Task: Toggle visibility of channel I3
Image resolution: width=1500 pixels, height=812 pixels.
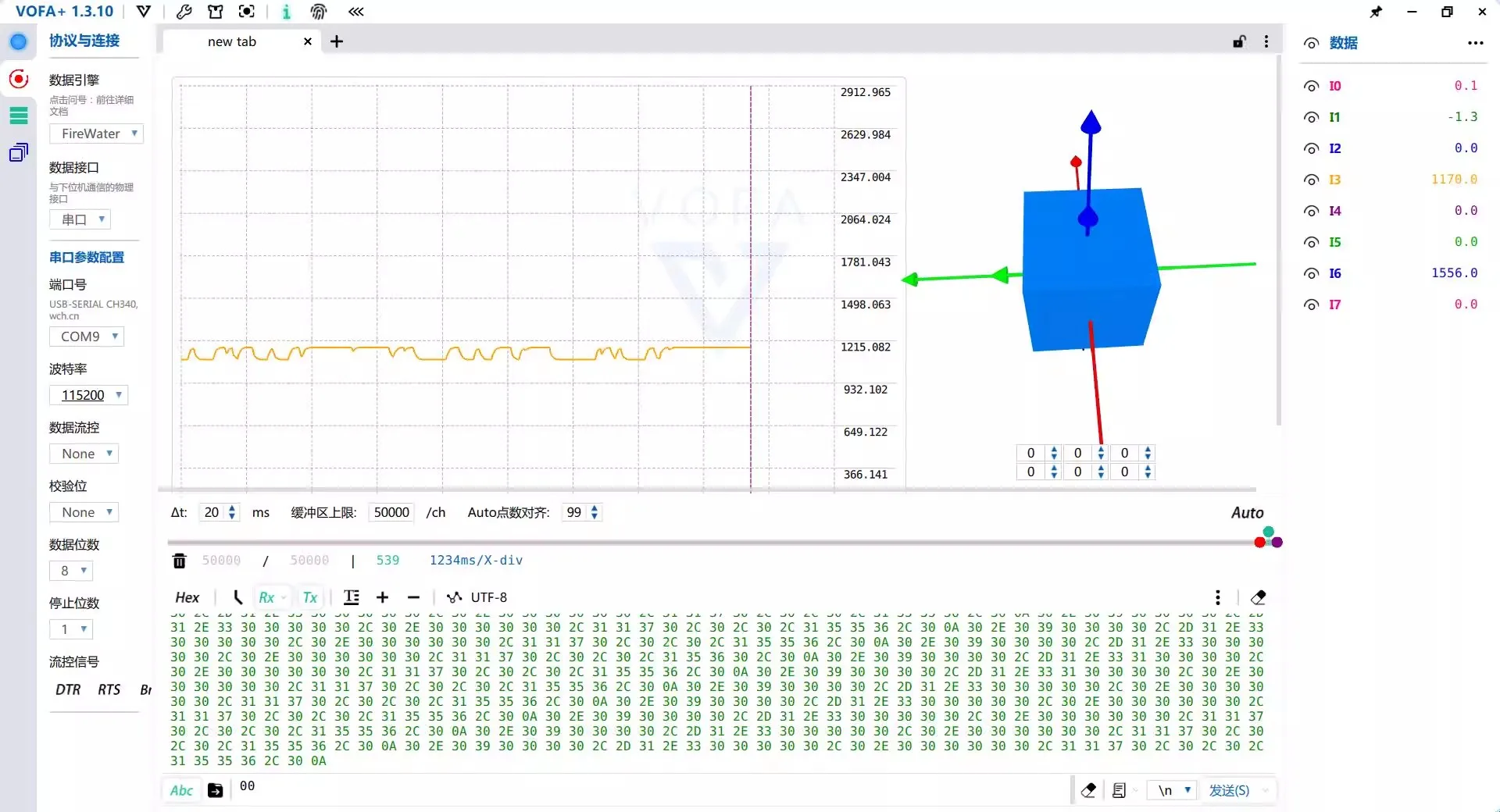Action: click(x=1311, y=180)
